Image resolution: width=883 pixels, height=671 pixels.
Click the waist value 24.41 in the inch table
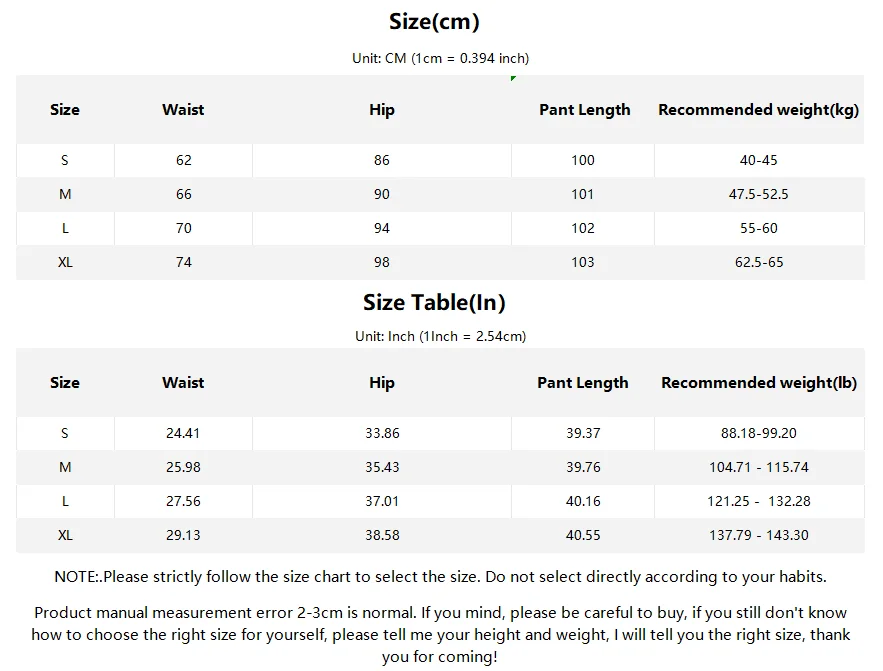(183, 433)
